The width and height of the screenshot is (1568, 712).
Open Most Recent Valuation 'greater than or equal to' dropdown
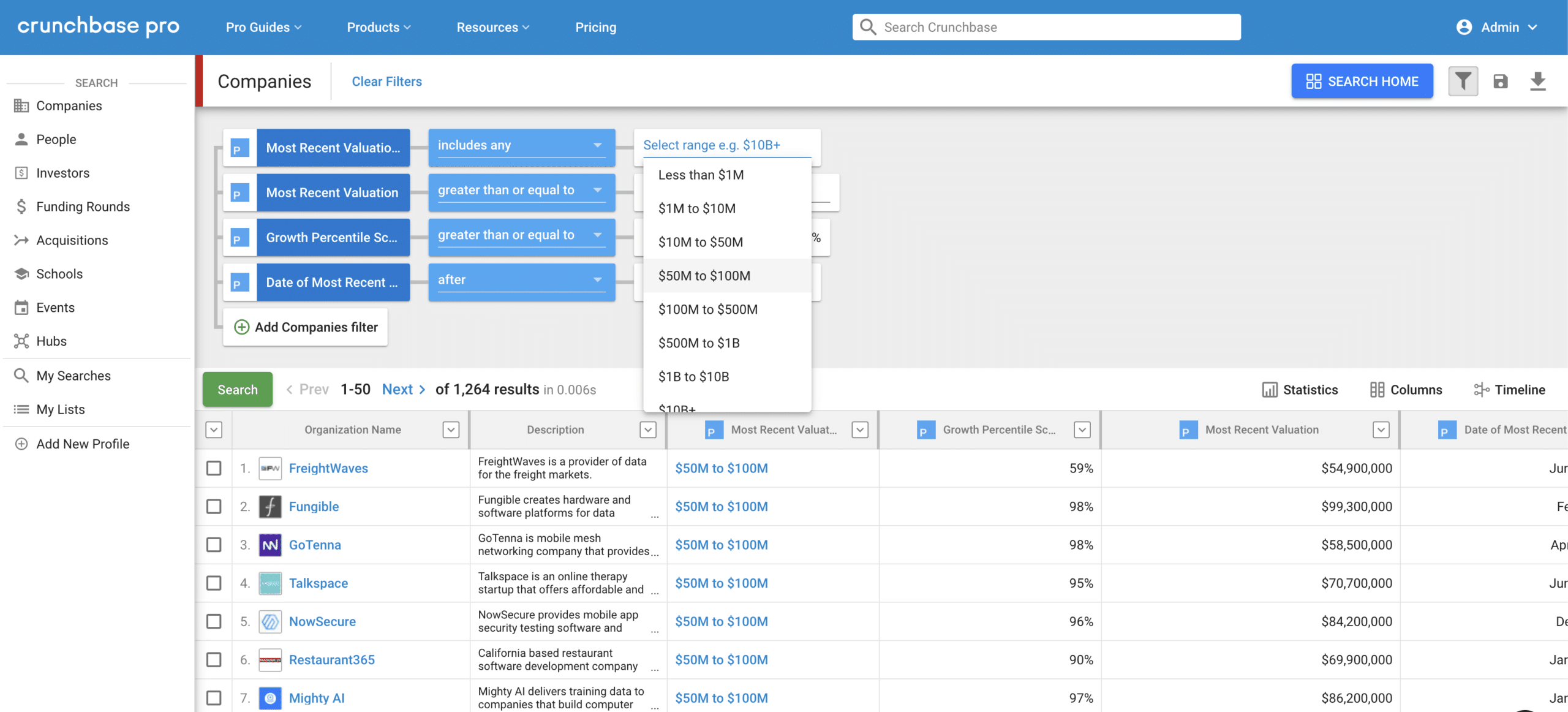(x=522, y=192)
